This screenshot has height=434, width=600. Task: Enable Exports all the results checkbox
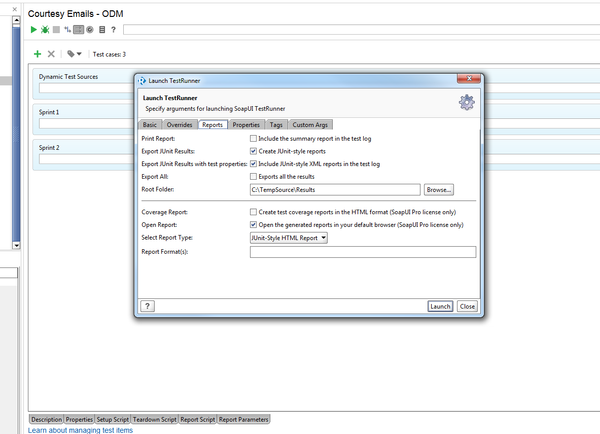pos(253,176)
